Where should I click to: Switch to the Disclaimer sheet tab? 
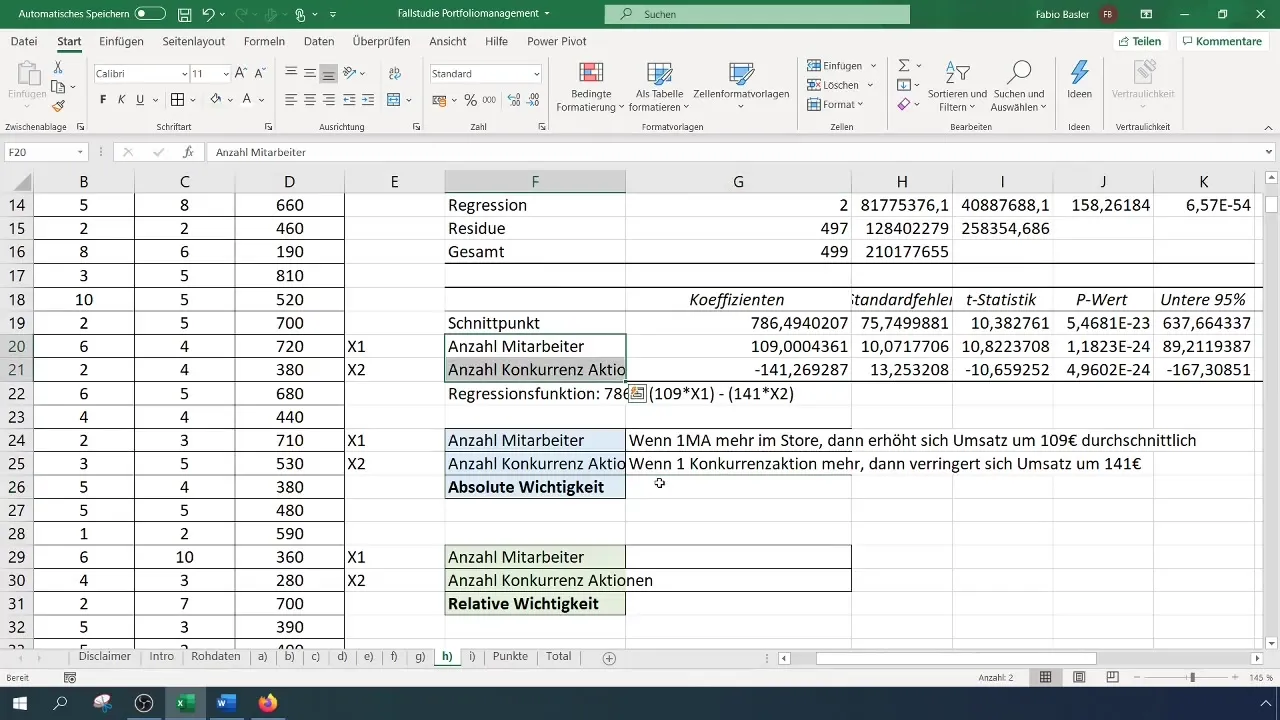click(104, 657)
